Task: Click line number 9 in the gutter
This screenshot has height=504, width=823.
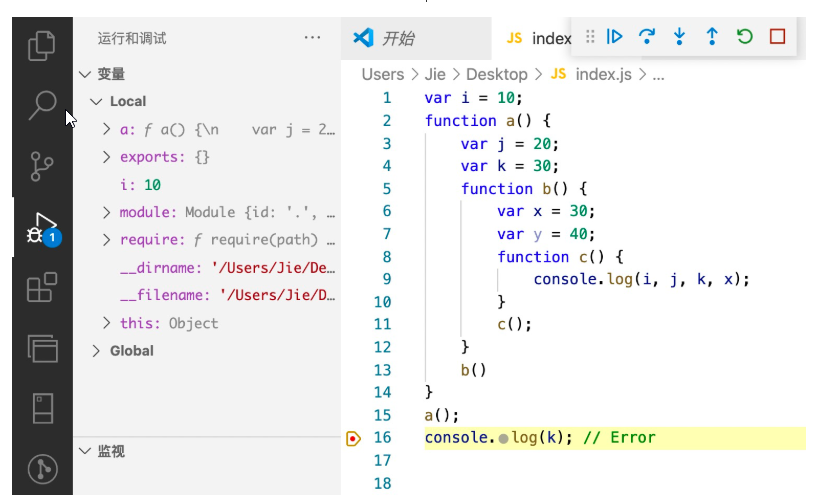Action: pos(387,279)
